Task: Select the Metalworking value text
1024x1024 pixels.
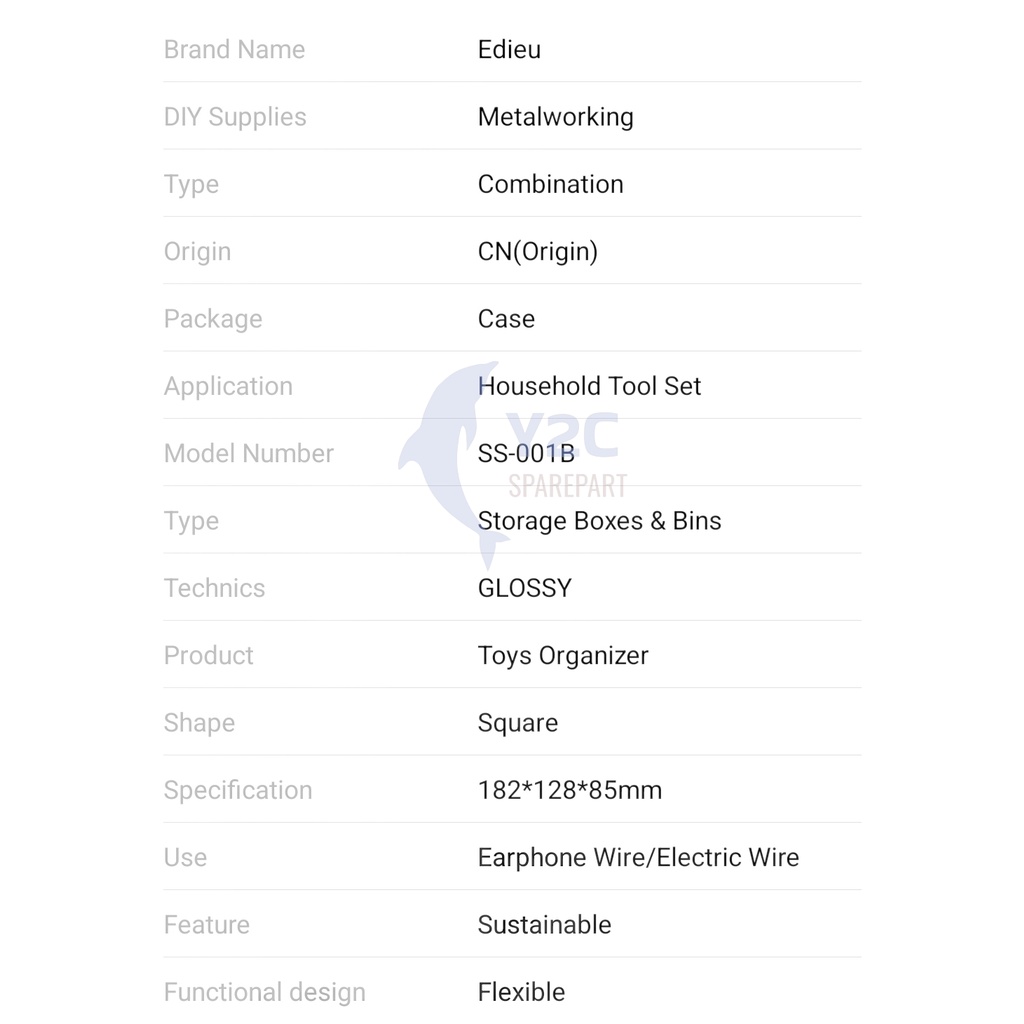Action: click(556, 118)
